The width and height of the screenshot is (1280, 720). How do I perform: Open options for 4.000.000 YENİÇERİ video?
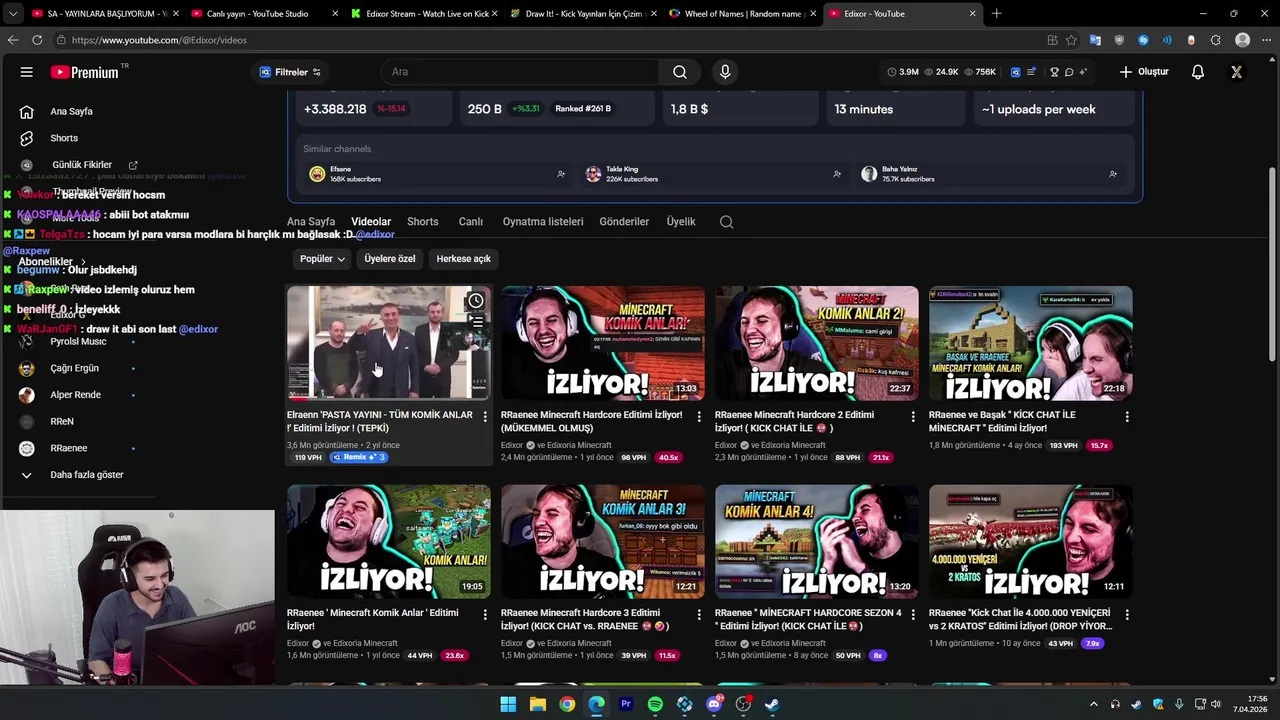coord(1127,614)
